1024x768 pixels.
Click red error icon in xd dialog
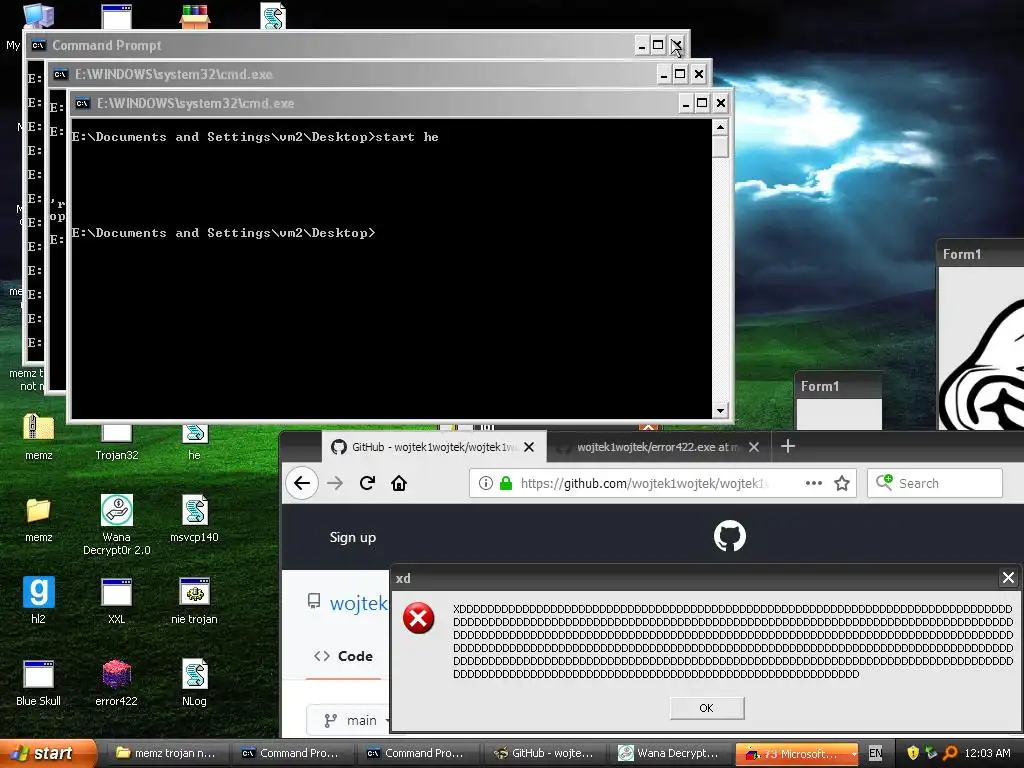click(x=419, y=618)
